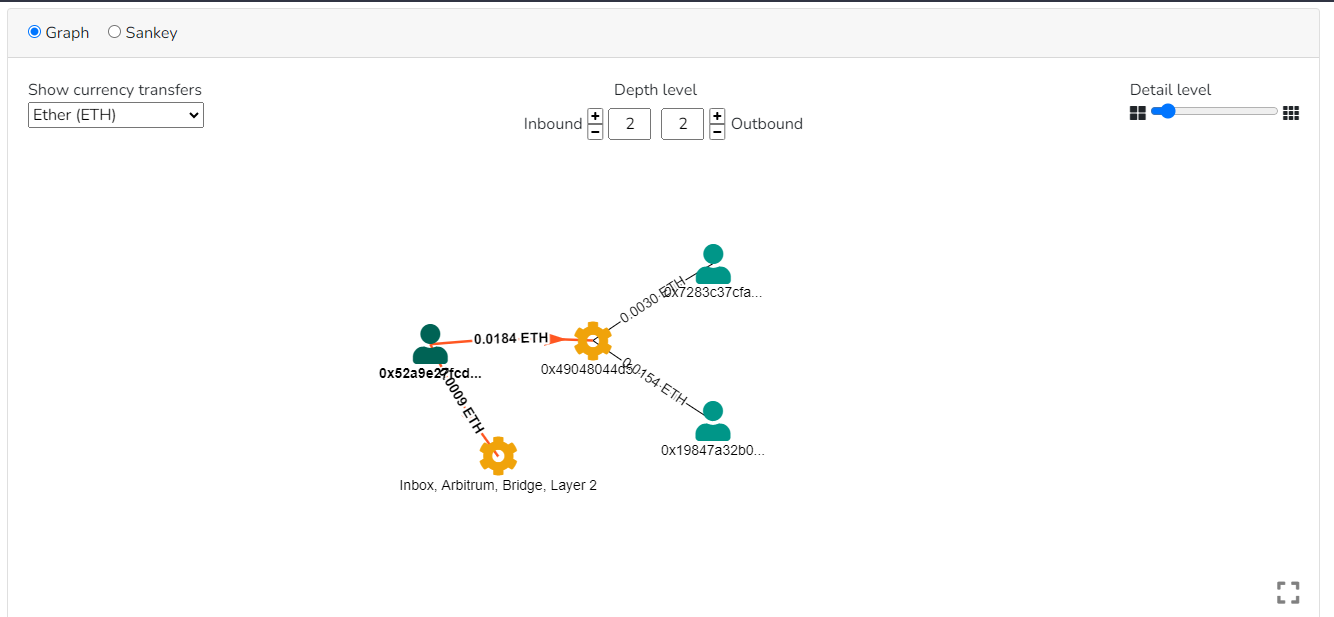Click the 0.0154 ETH transfer label
This screenshot has width=1334, height=617.
(655, 382)
